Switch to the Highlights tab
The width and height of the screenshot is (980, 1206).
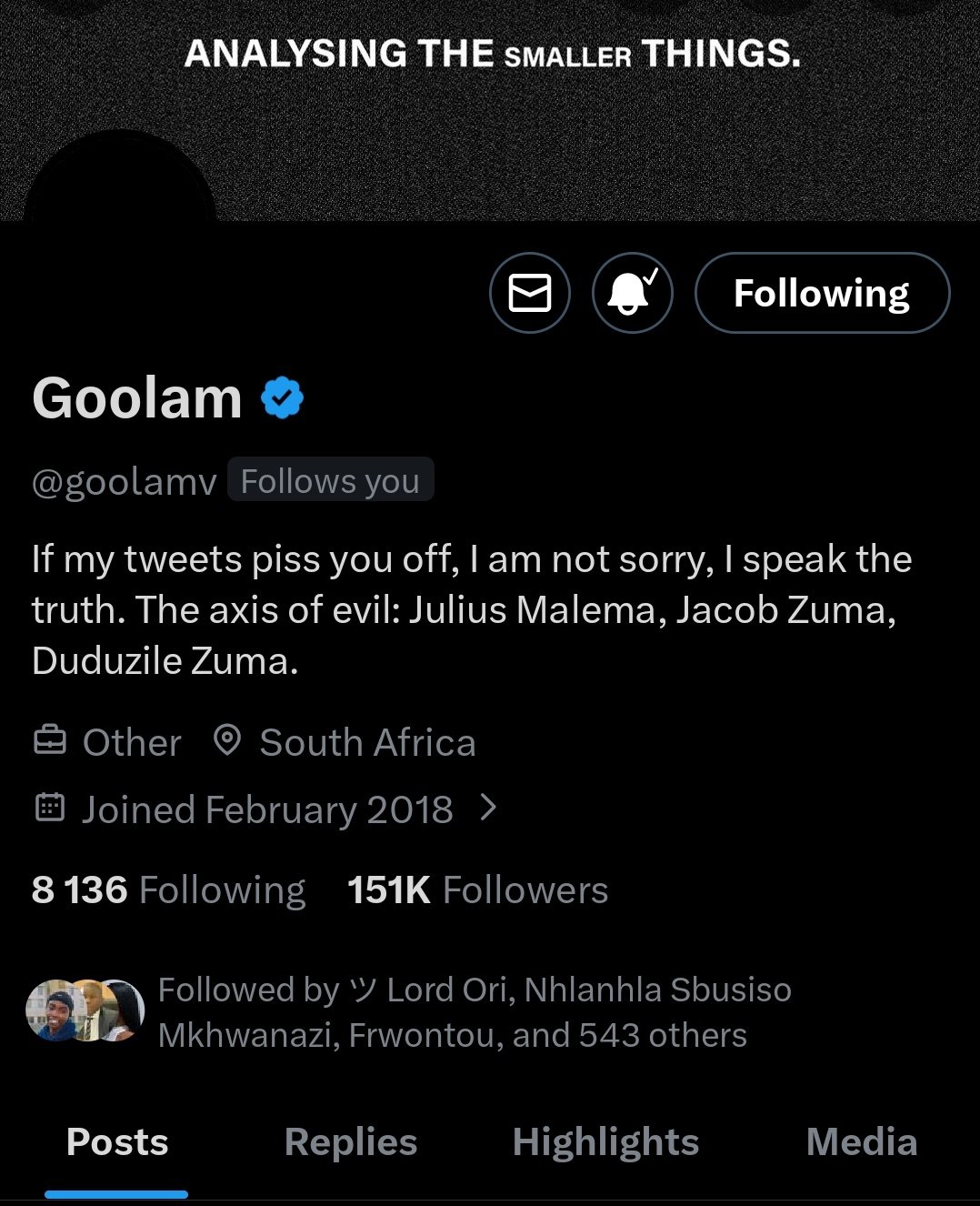tap(605, 1142)
